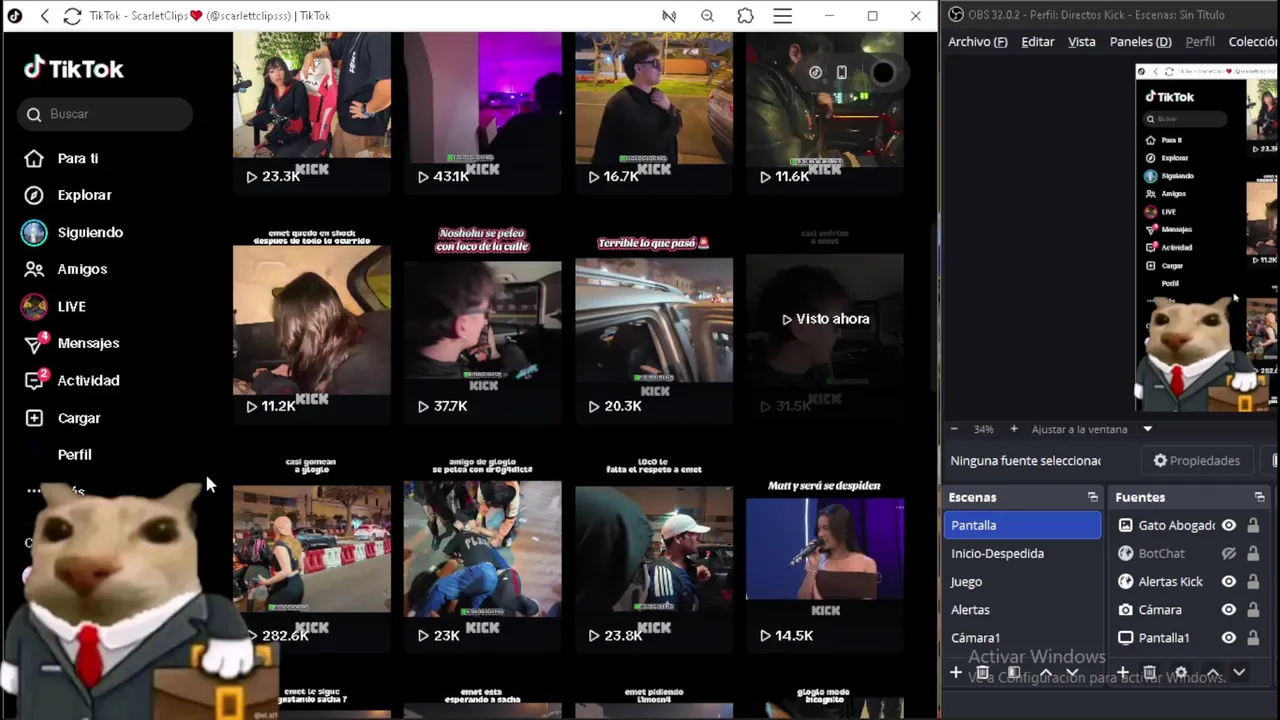The image size is (1280, 720).
Task: Lock the Alertas Kick source
Action: [x=1253, y=581]
